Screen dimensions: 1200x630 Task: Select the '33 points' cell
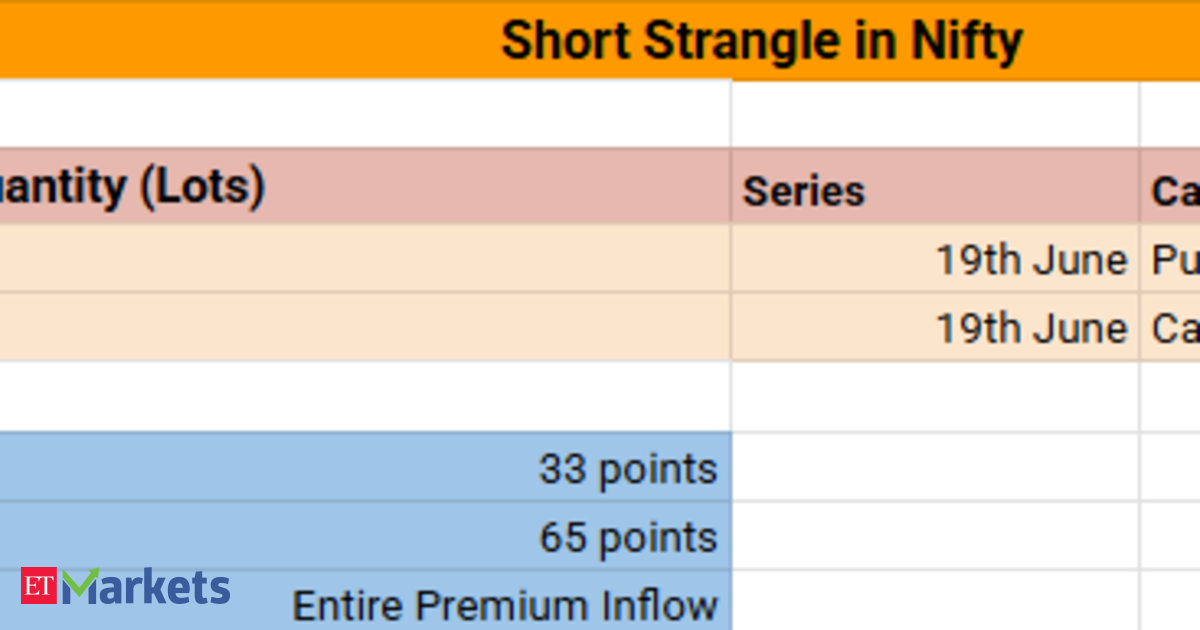[x=365, y=467]
